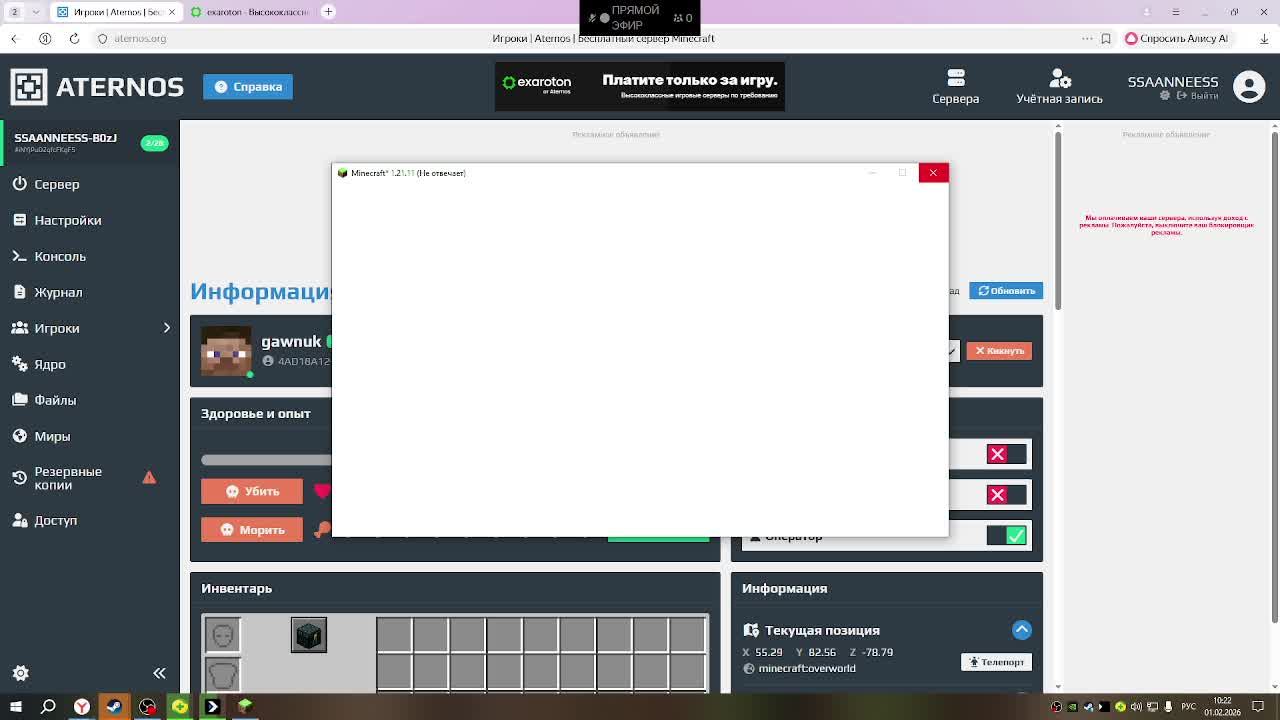Click the gawnuk player head avatar

226,351
